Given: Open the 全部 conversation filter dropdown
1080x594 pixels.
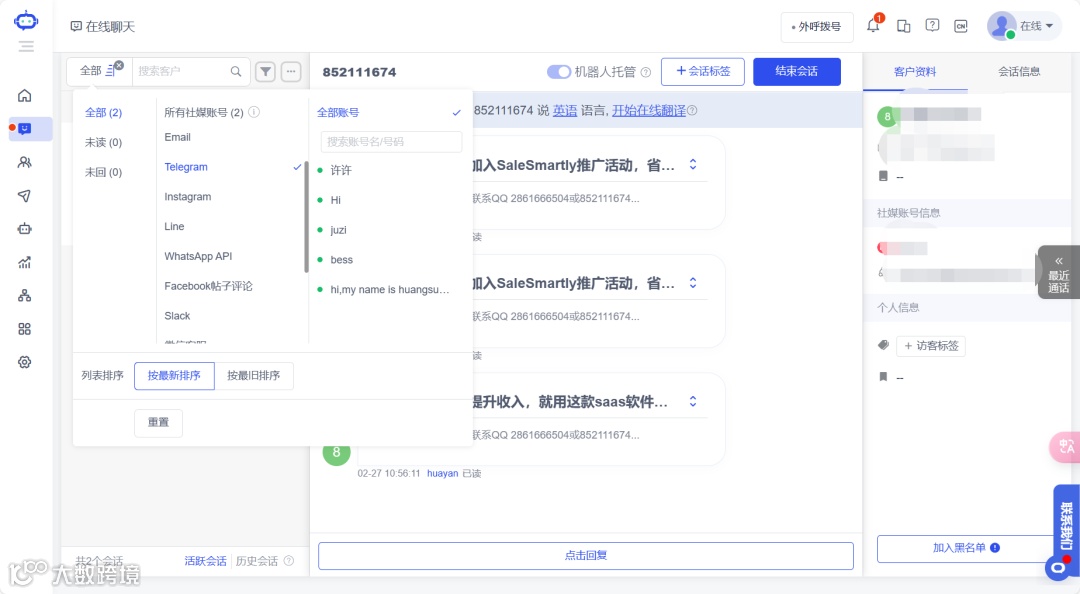Looking at the screenshot, I should point(98,70).
